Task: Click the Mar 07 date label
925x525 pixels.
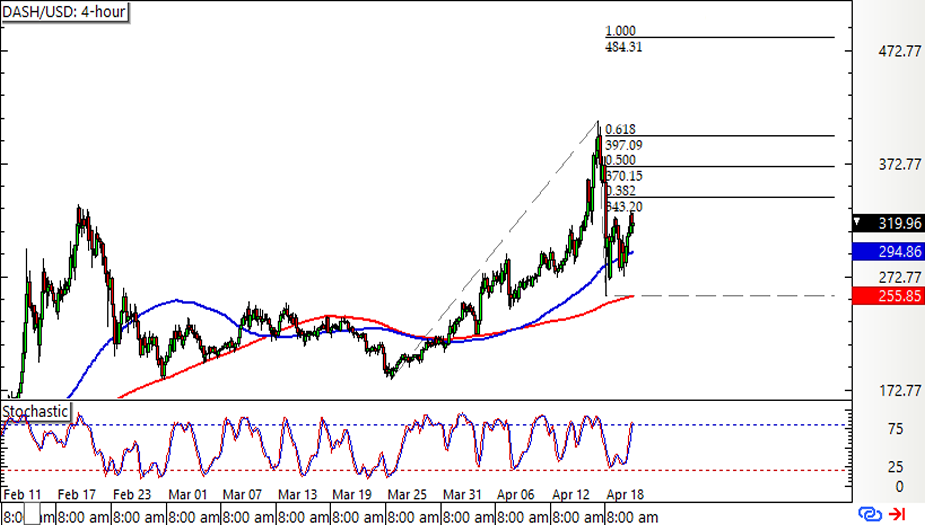Action: tap(242, 494)
